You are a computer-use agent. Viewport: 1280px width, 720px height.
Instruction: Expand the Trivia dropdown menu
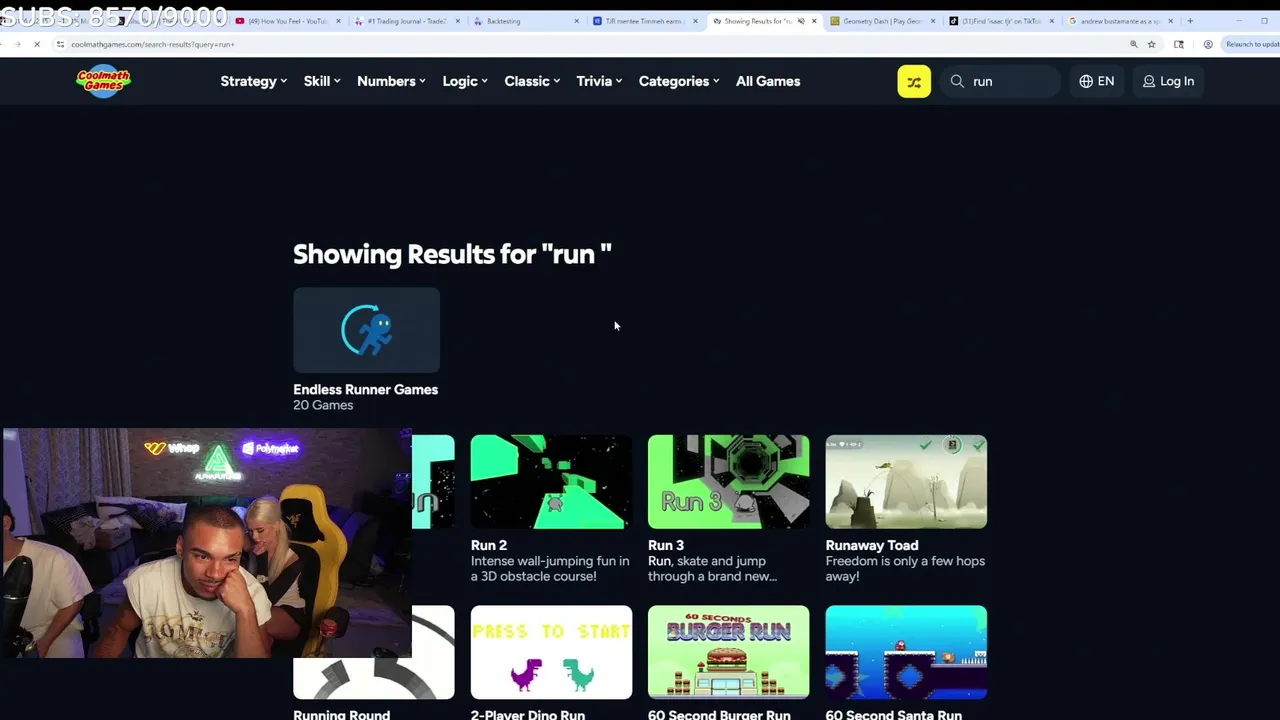coord(600,81)
